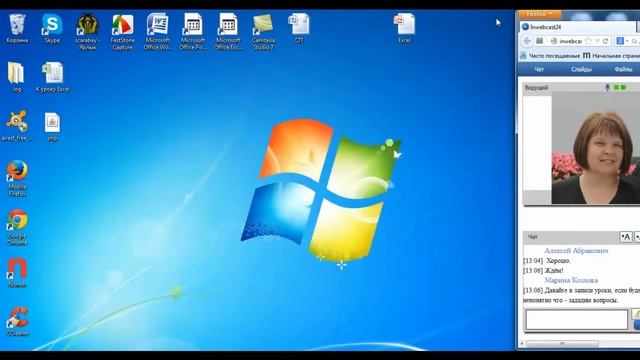Screen dimensions: 640x360
Task: Open the Часто посещаемые bookmarks item
Action: [549, 56]
